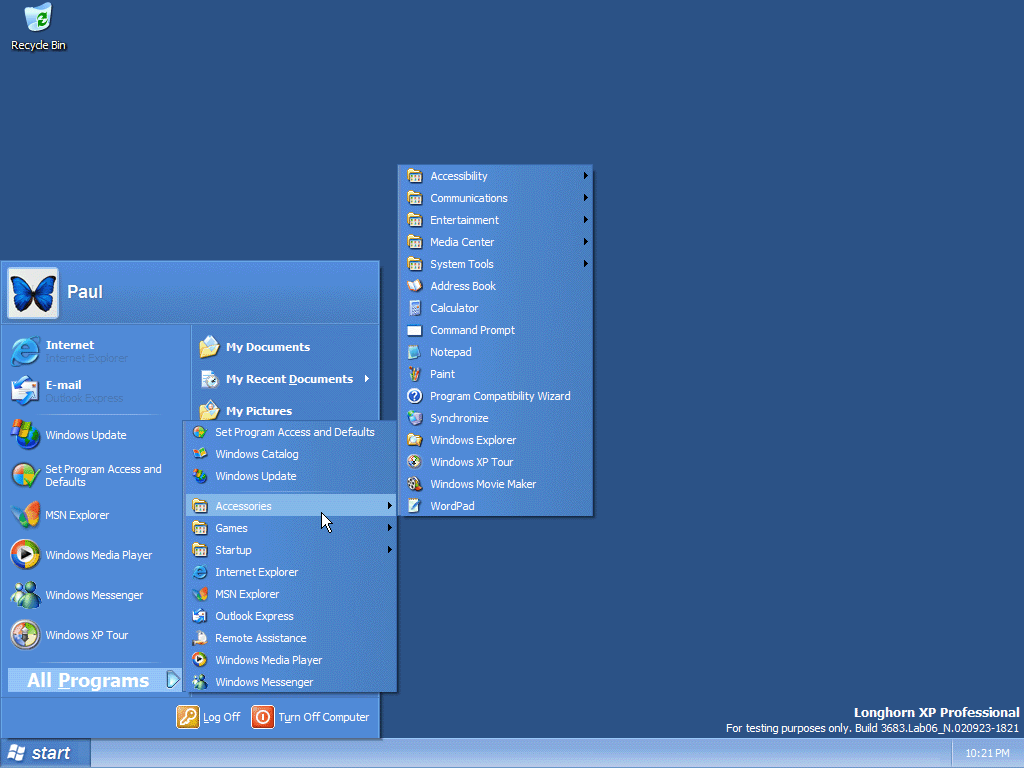
Task: Select Program Compatibility Wizard entry
Action: [x=500, y=396]
